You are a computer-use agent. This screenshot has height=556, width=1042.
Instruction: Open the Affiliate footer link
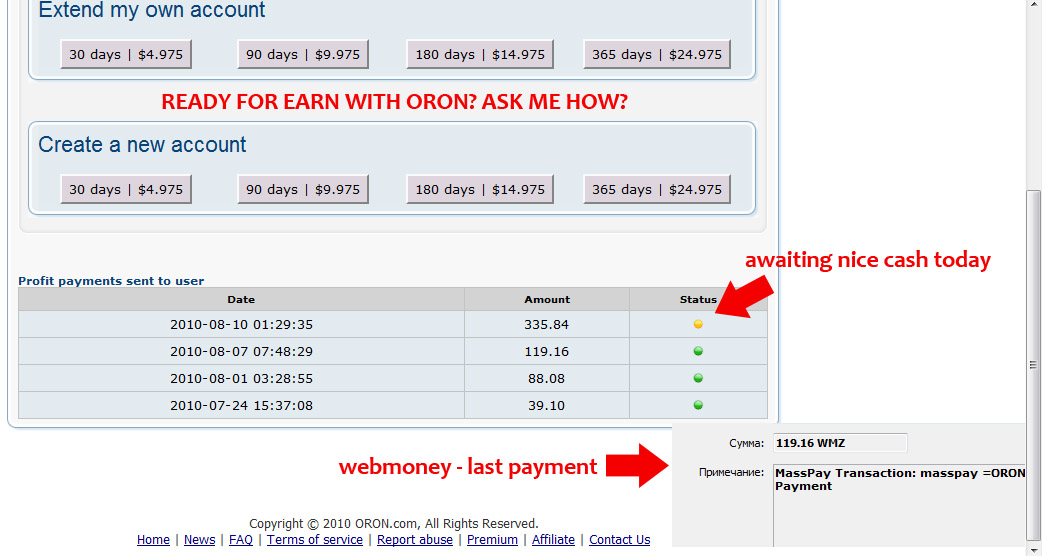click(553, 539)
